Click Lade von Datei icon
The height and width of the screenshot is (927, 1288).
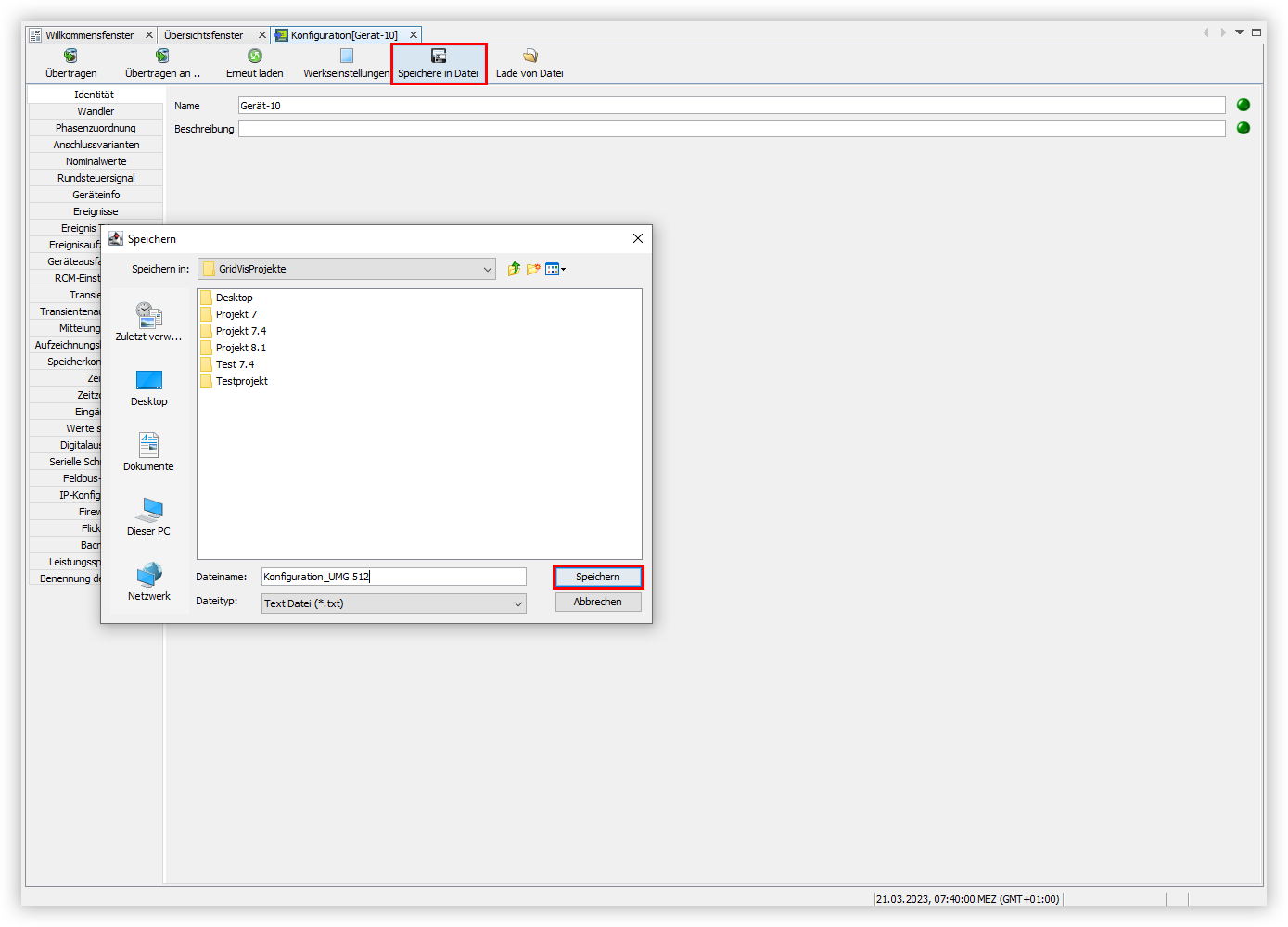(529, 57)
